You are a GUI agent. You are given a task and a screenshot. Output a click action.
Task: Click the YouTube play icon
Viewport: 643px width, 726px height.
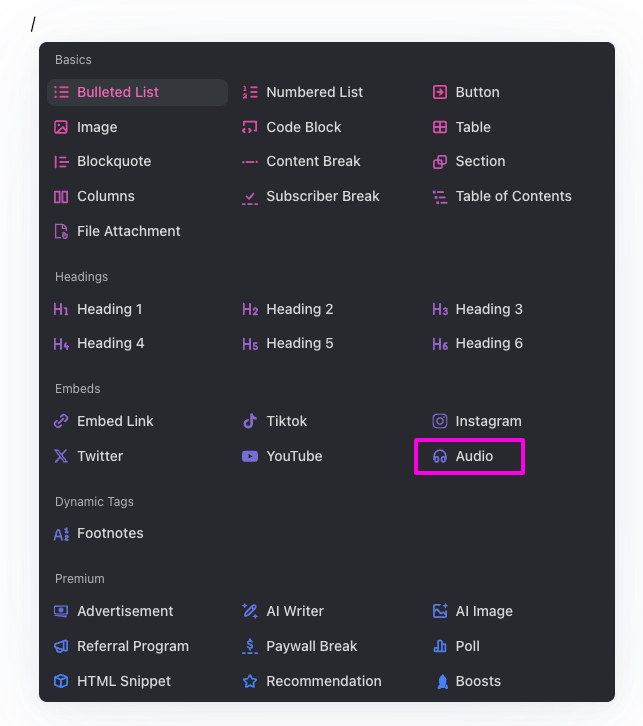250,456
